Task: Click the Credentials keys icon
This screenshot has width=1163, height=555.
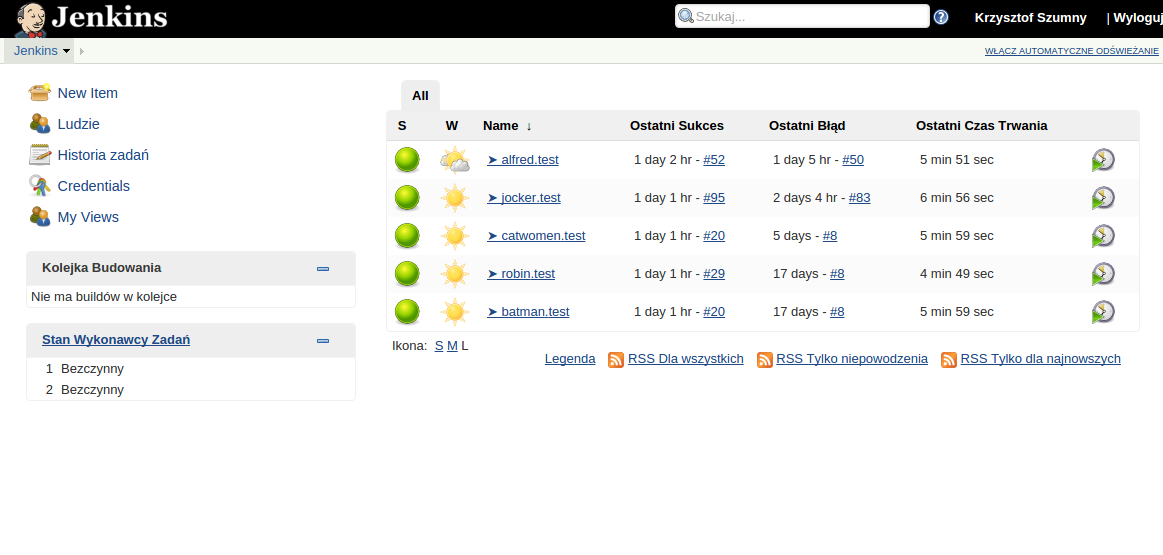Action: [39, 185]
